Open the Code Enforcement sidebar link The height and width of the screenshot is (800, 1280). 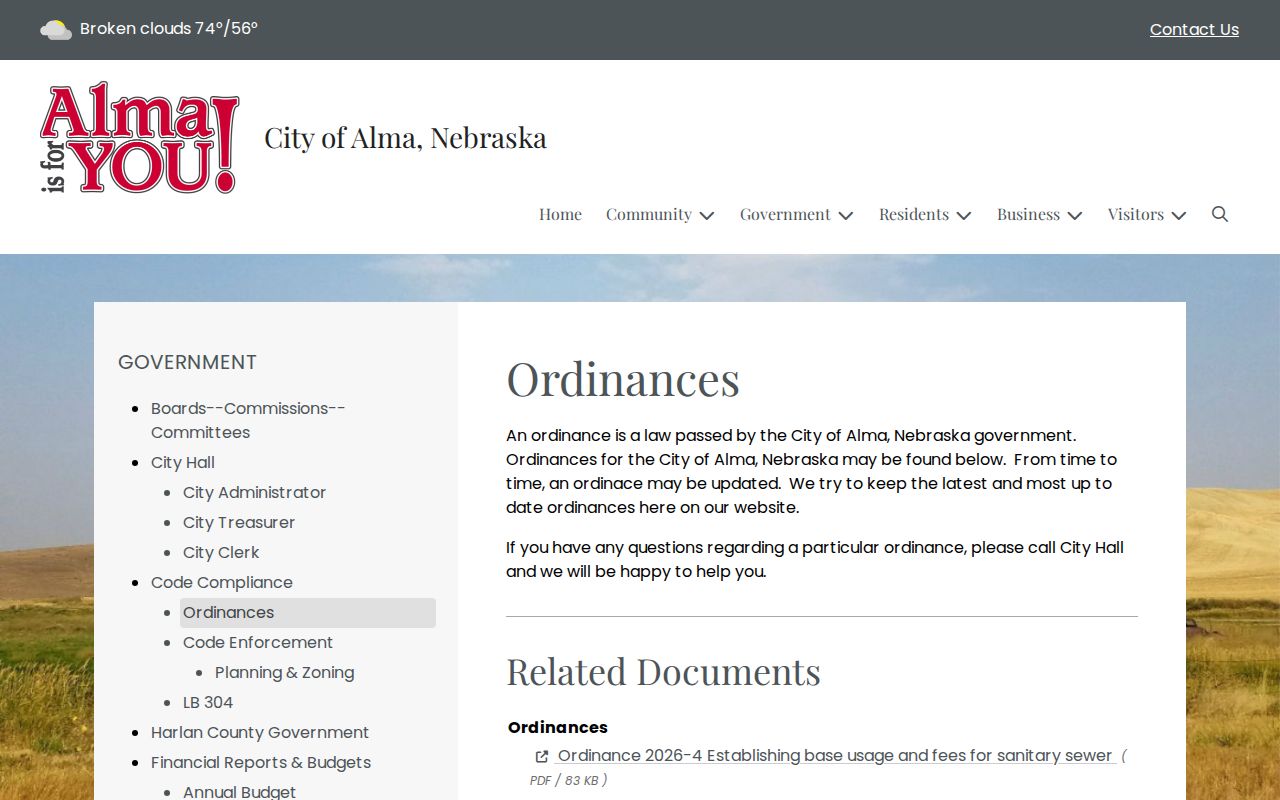coord(258,642)
